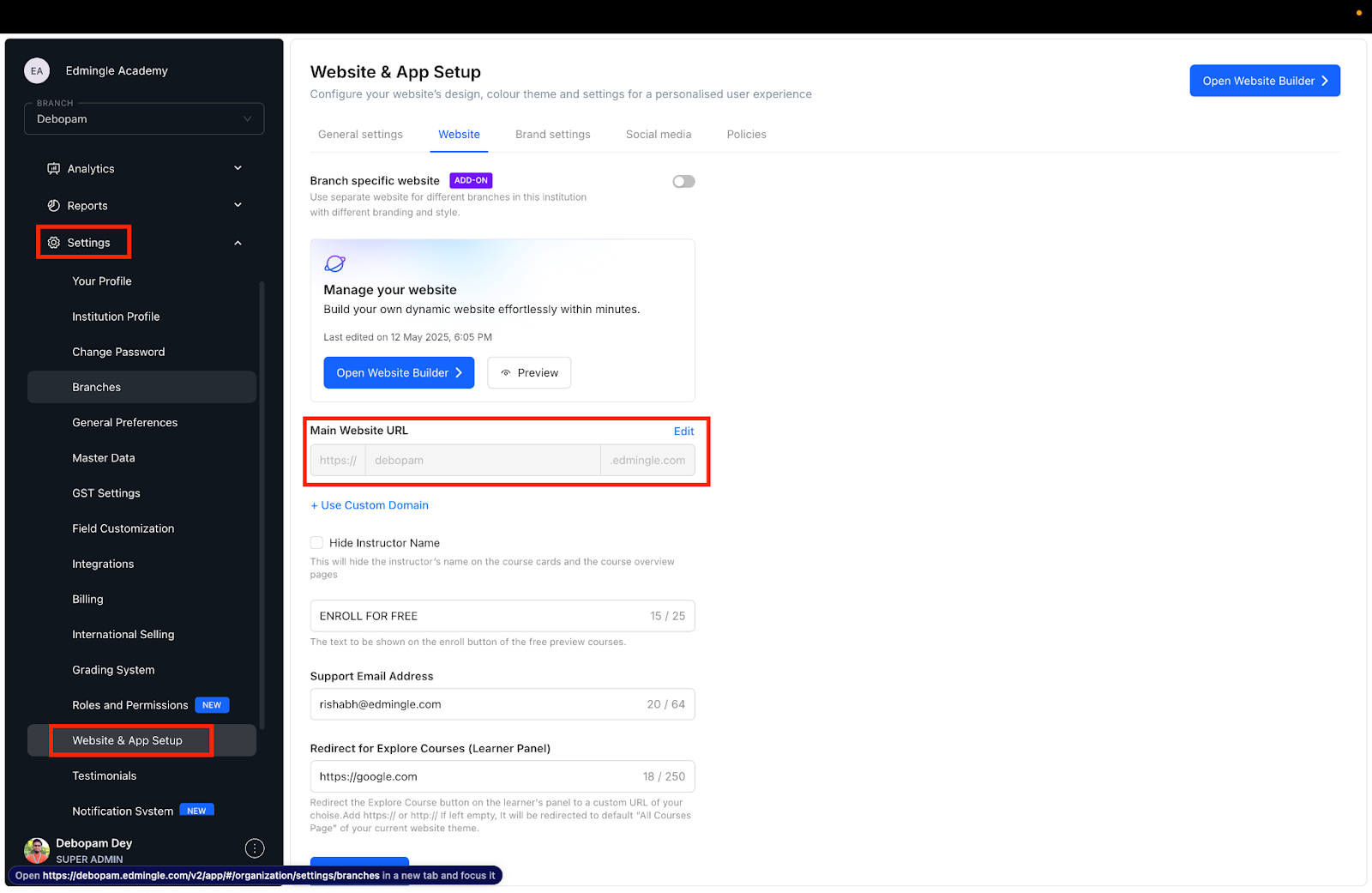This screenshot has height=893, width=1372.
Task: Collapse the Settings menu chevron
Action: [238, 243]
